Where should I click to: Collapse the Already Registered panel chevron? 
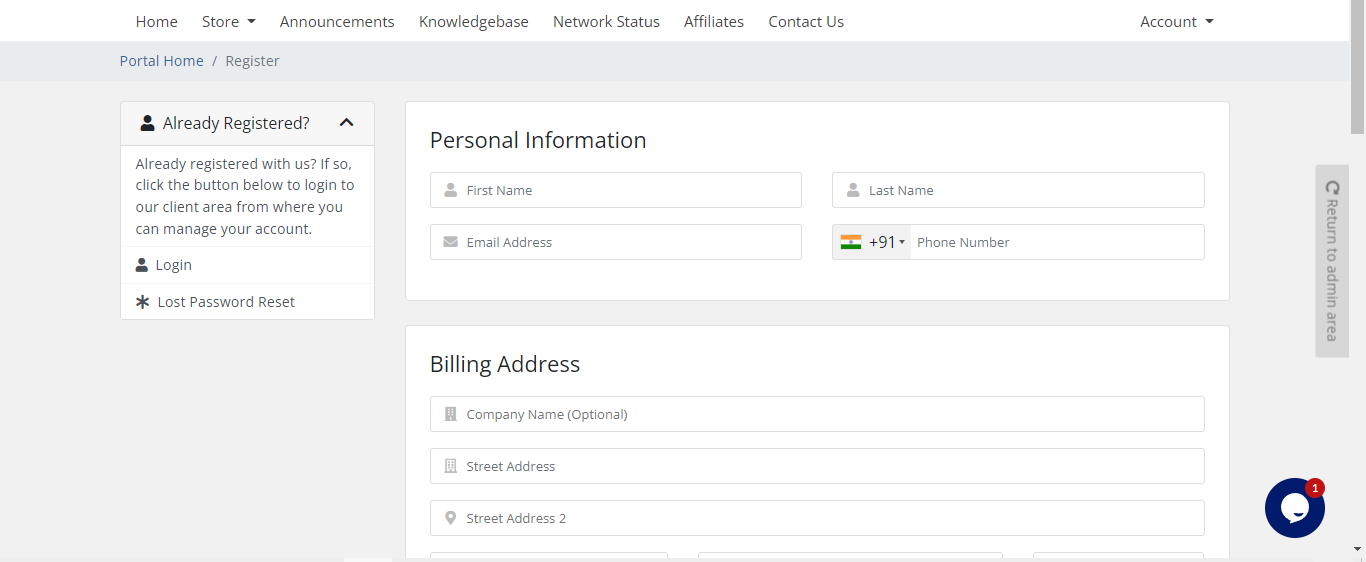point(346,123)
